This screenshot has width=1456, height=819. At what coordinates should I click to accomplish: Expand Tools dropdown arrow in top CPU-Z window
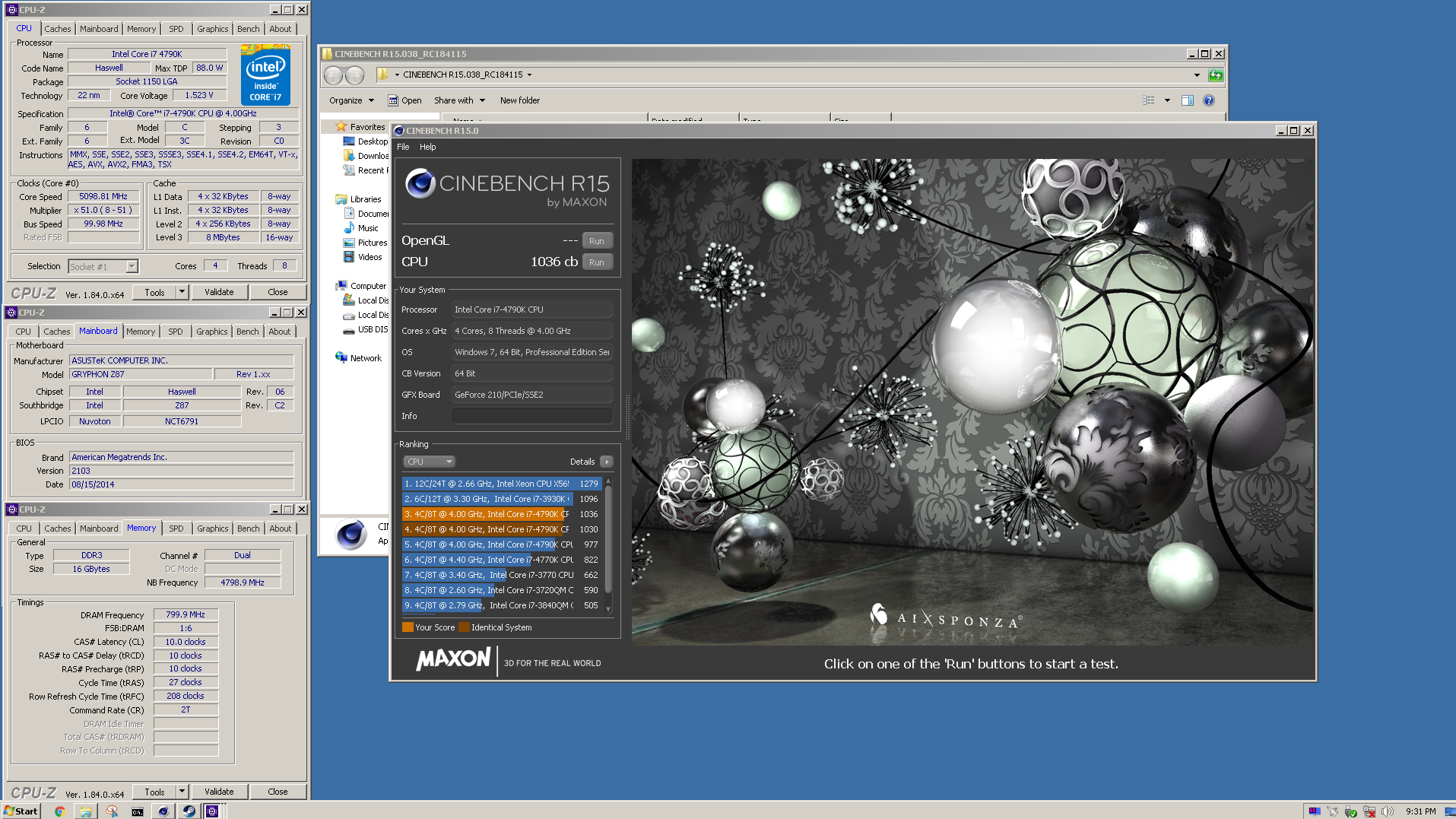182,292
